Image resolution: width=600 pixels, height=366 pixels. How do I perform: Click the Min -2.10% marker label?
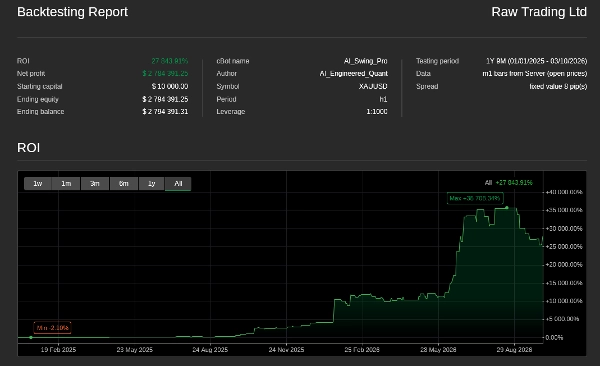coord(52,328)
